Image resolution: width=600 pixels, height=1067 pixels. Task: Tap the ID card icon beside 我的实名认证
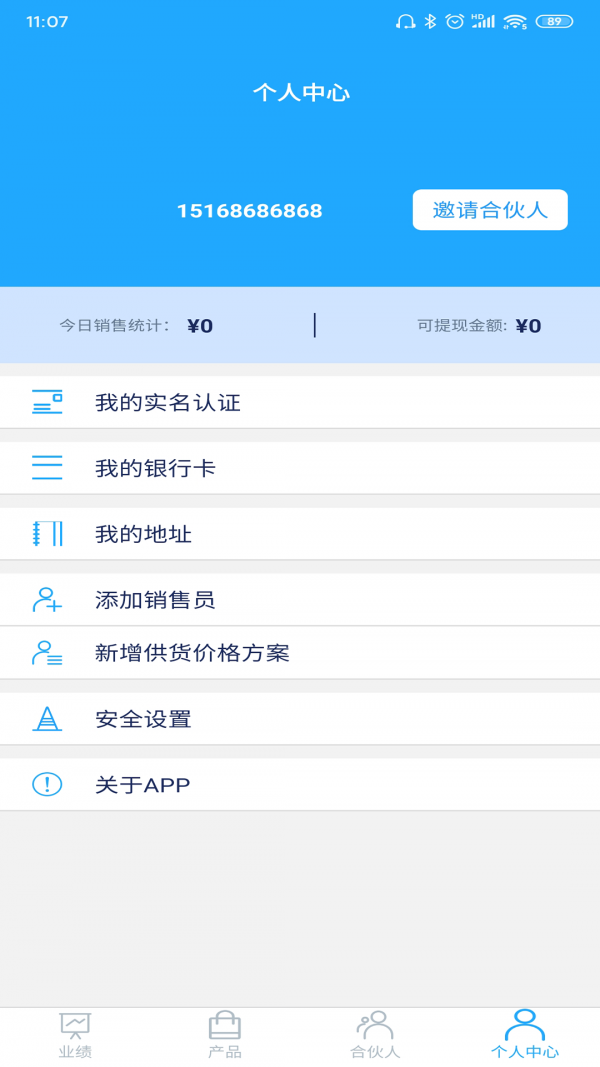coord(47,403)
